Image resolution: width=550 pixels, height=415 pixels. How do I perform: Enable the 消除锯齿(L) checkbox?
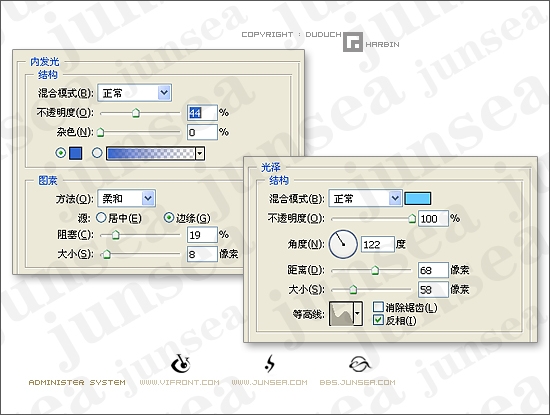tap(378, 307)
